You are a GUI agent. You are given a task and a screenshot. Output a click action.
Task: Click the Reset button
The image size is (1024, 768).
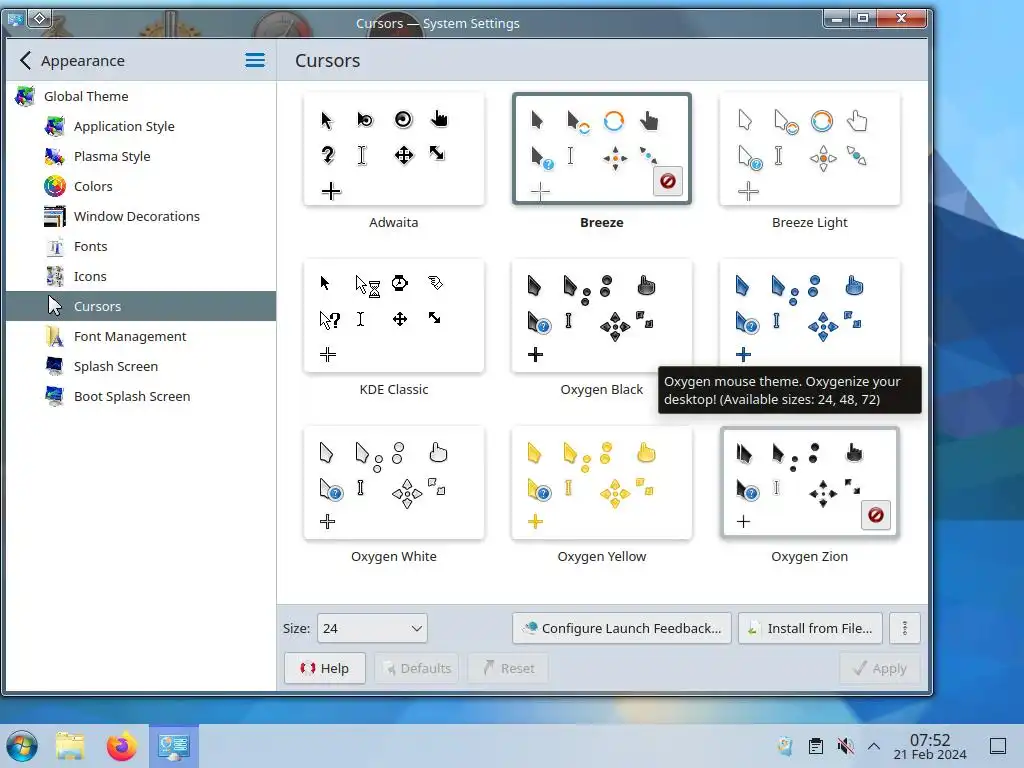click(508, 668)
